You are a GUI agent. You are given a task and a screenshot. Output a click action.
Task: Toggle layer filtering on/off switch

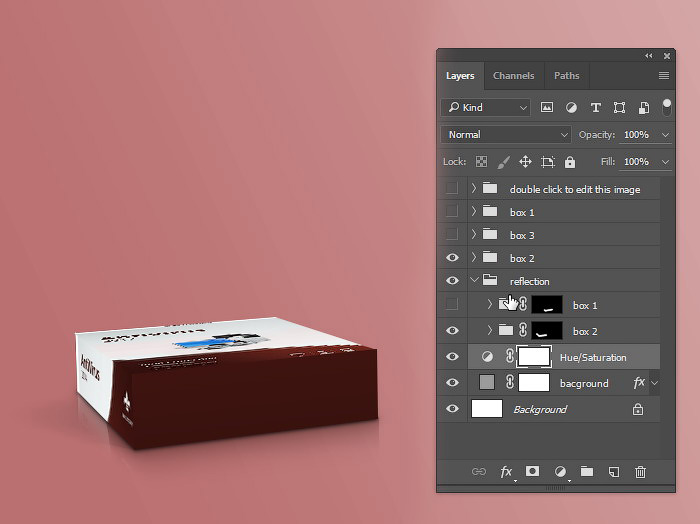click(667, 107)
